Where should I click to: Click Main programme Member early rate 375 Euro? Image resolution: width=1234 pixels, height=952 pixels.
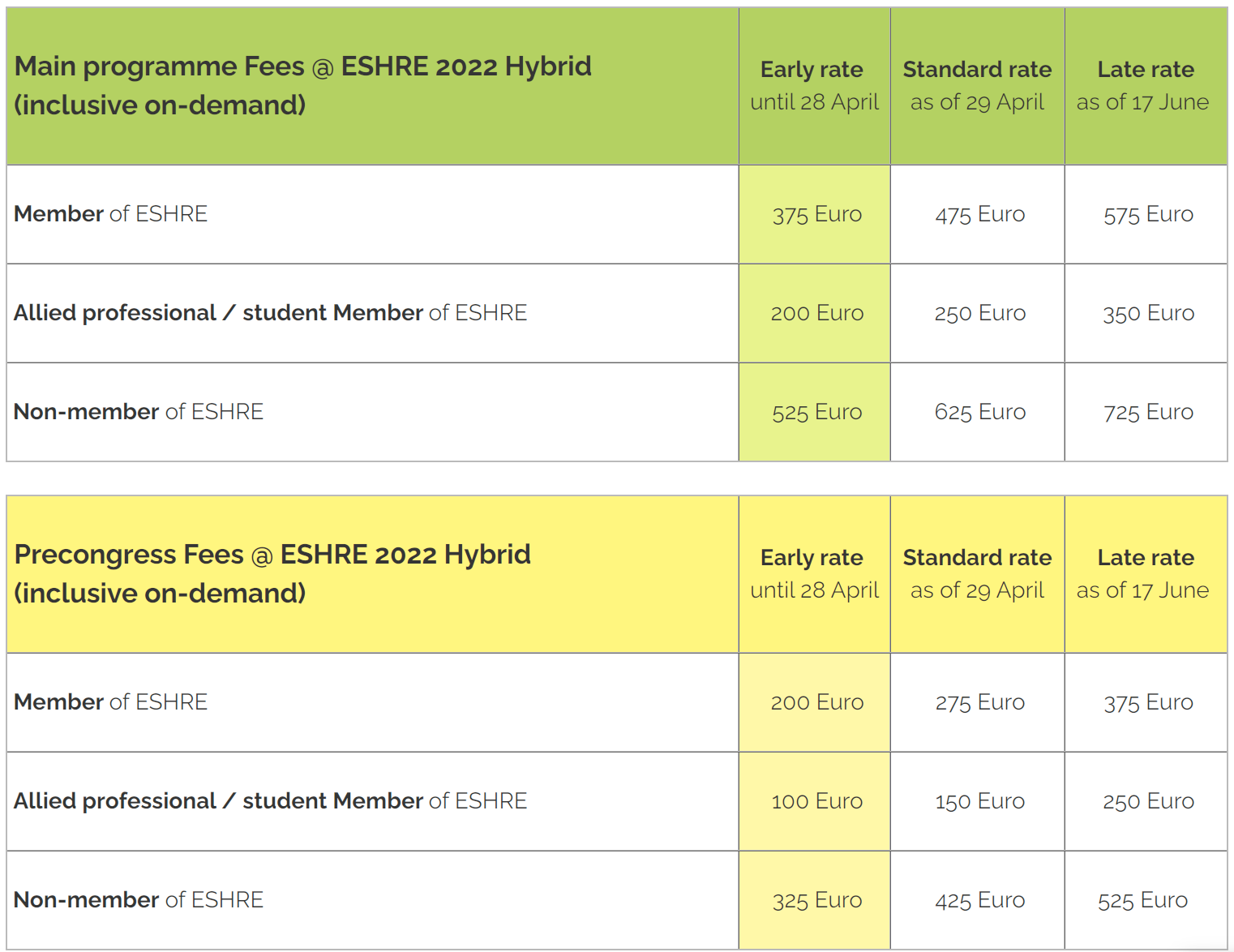pos(816,215)
